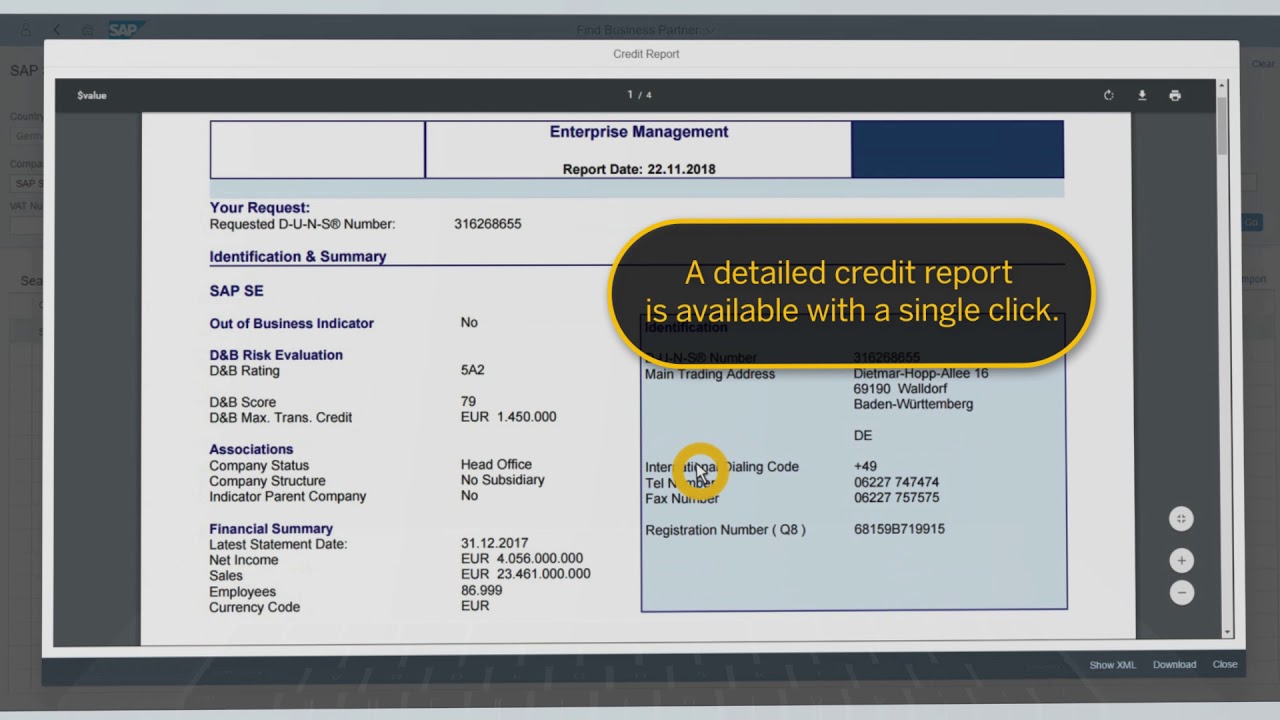Click the $value document title
1280x720 pixels.
click(x=91, y=96)
